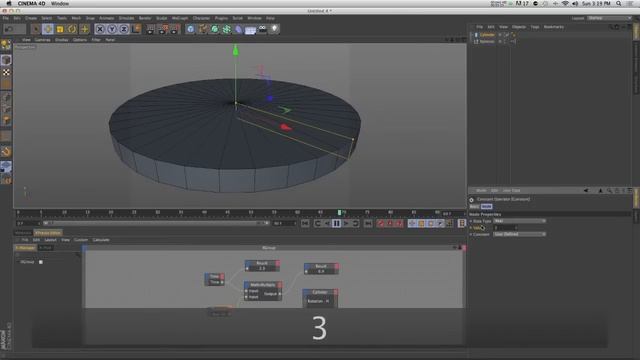Open XPresso editor Calculate menu
This screenshot has height=360, width=640.
101,240
